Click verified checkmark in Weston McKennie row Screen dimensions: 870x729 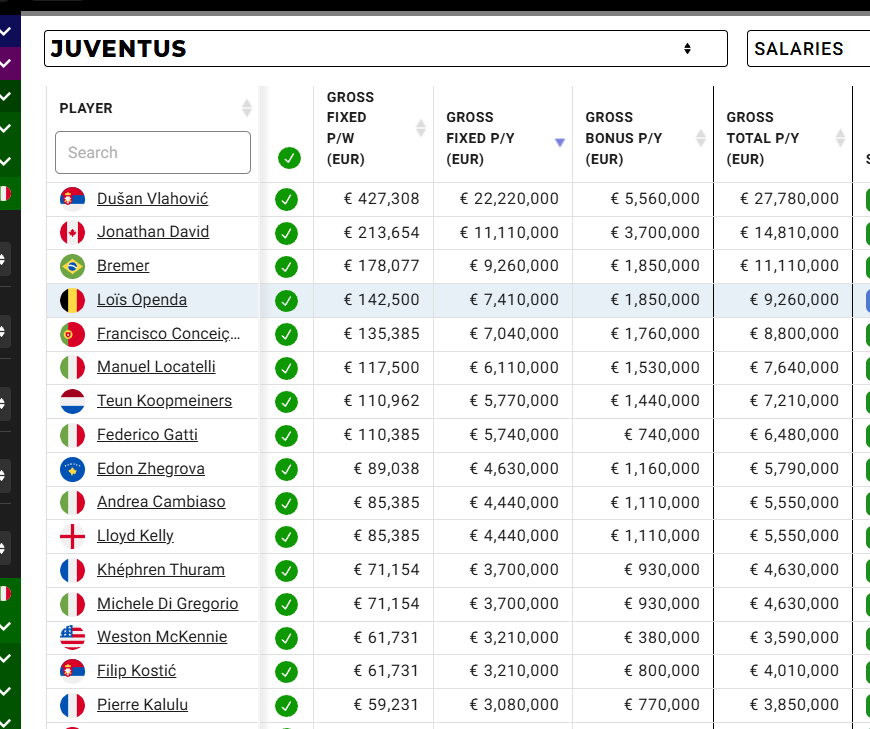coord(286,638)
